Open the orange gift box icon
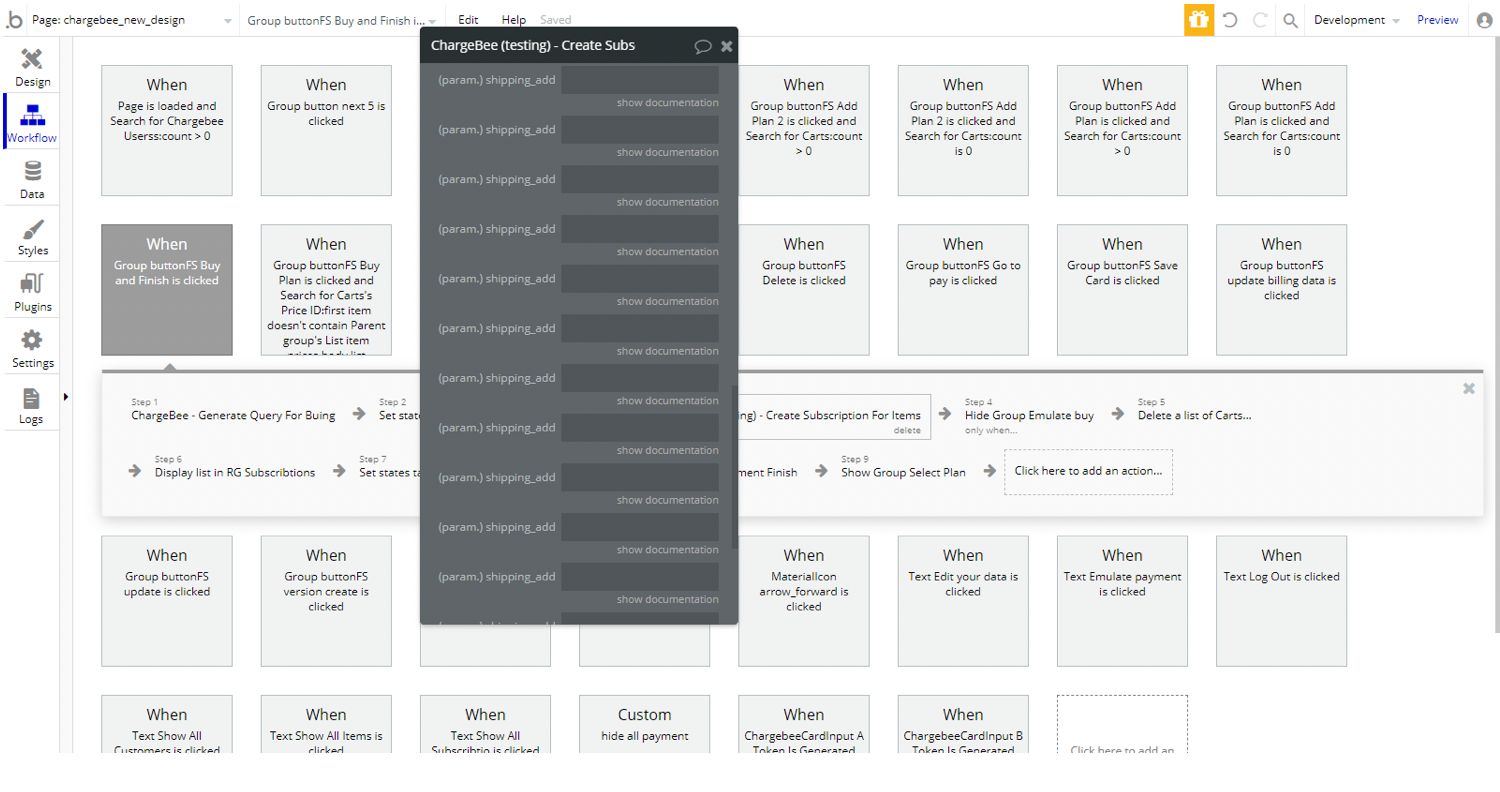Viewport: 1500px width, 792px height. (1199, 19)
